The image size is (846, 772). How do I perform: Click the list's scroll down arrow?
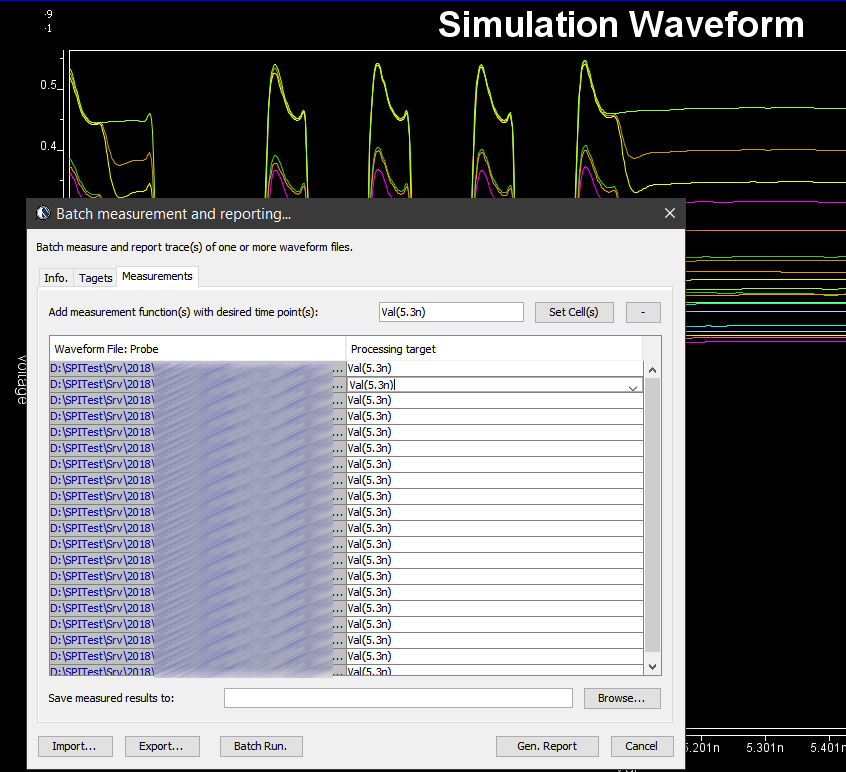click(x=652, y=666)
